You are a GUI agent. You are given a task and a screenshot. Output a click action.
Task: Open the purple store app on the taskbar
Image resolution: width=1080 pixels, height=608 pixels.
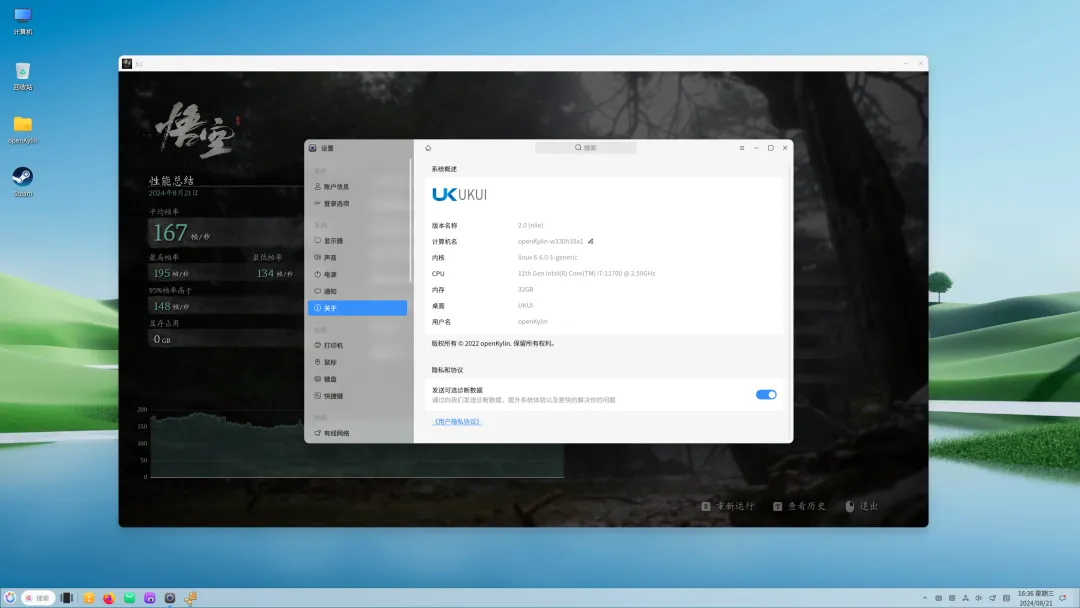(149, 598)
